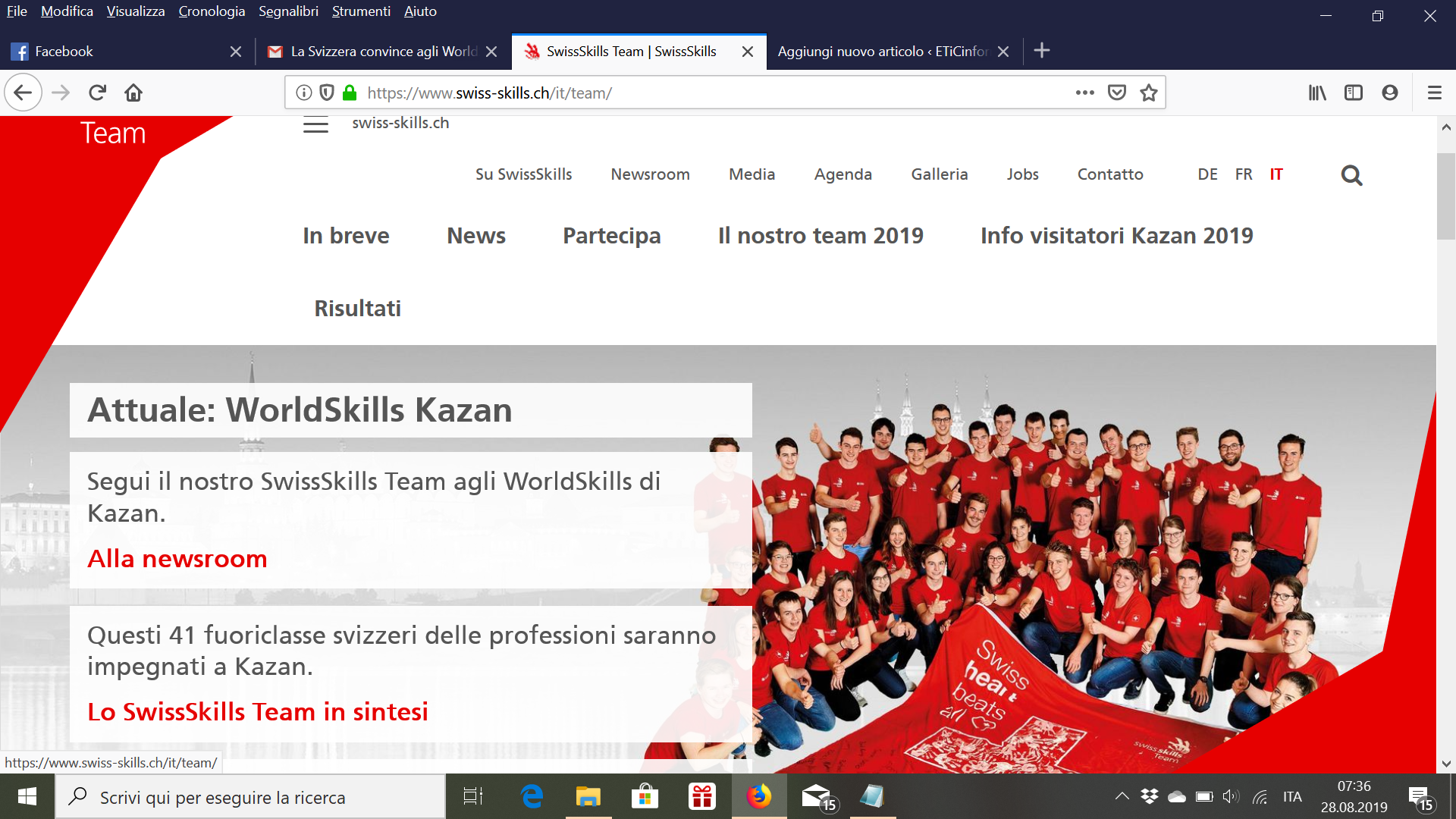This screenshot has height=819, width=1456.
Task: Click the forward navigation arrow
Action: coord(61,93)
